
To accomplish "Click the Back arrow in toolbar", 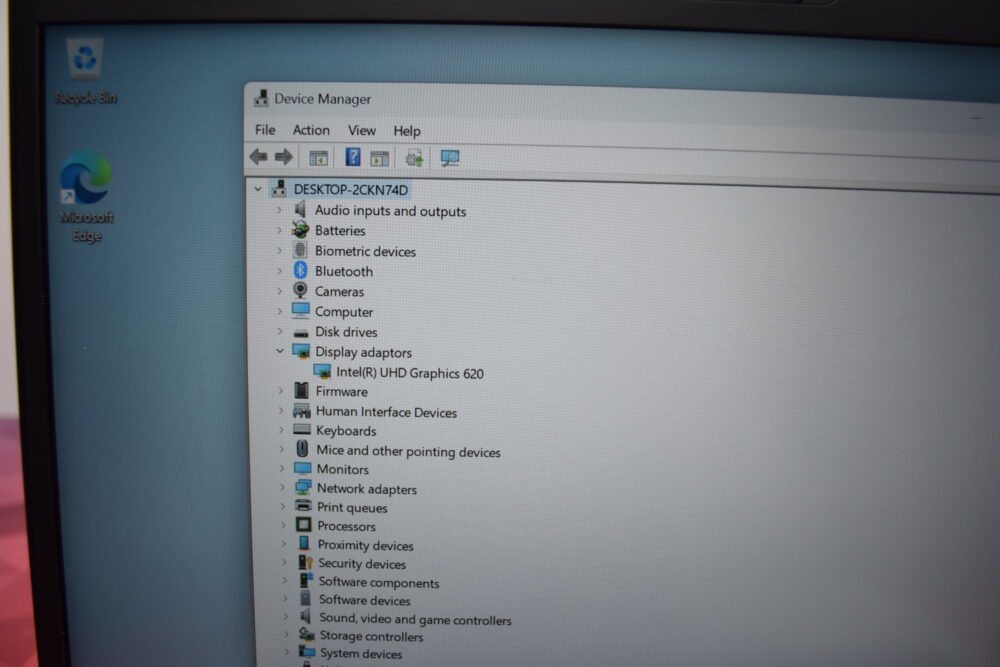I will pos(258,156).
